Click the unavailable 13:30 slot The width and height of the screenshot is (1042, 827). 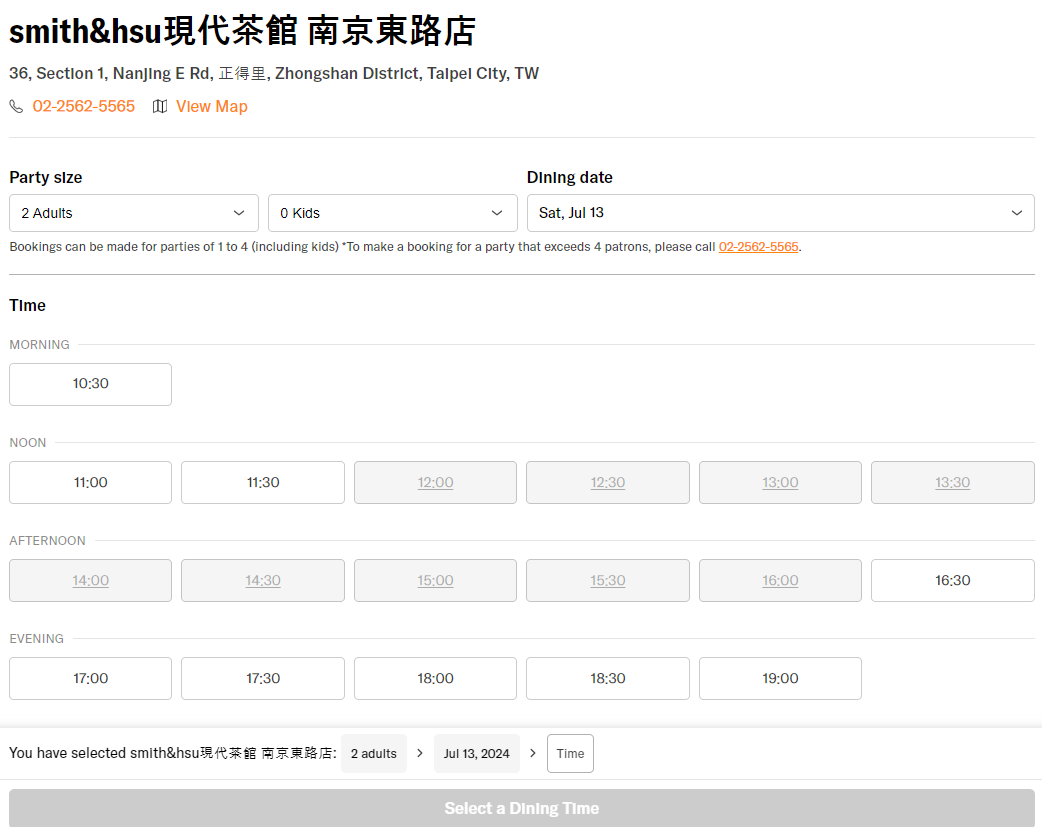(953, 483)
